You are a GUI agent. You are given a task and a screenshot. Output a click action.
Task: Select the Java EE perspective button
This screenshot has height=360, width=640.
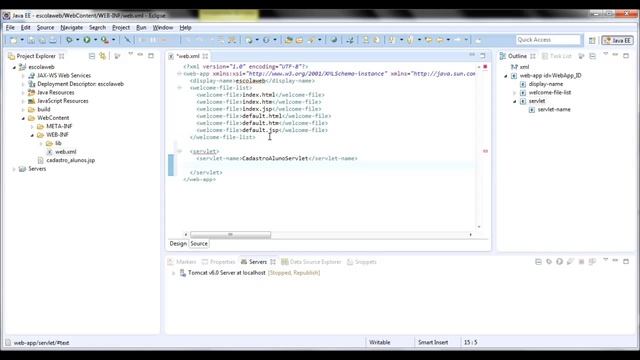(x=618, y=40)
